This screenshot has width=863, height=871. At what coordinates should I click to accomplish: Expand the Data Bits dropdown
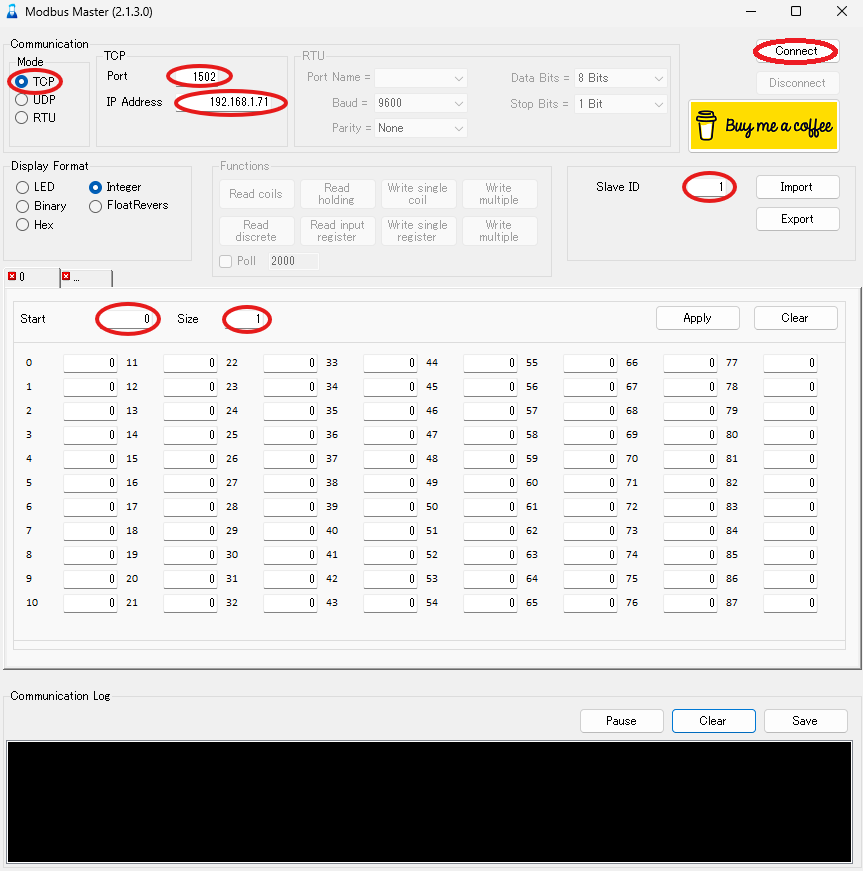click(620, 78)
